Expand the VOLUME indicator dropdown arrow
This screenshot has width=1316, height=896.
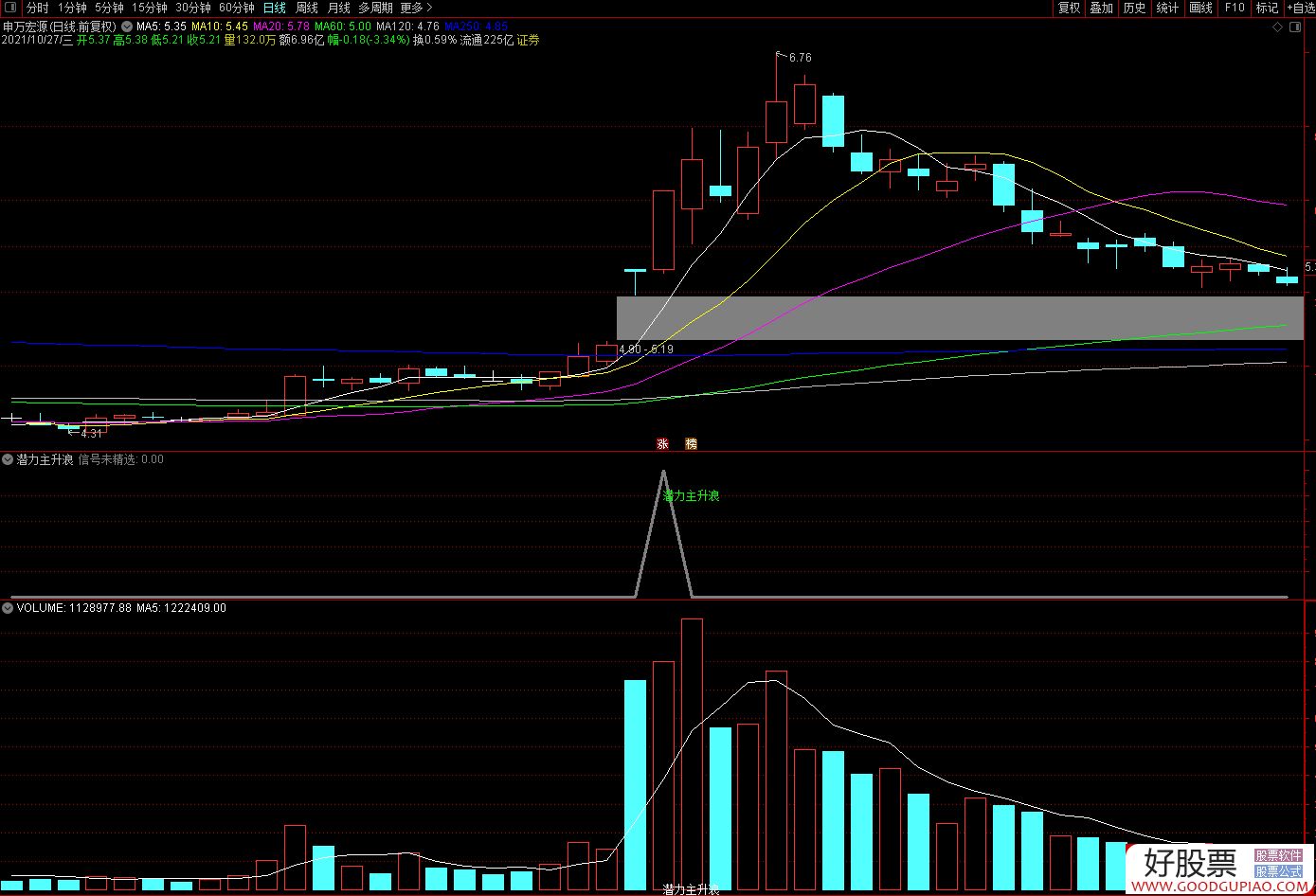point(8,608)
